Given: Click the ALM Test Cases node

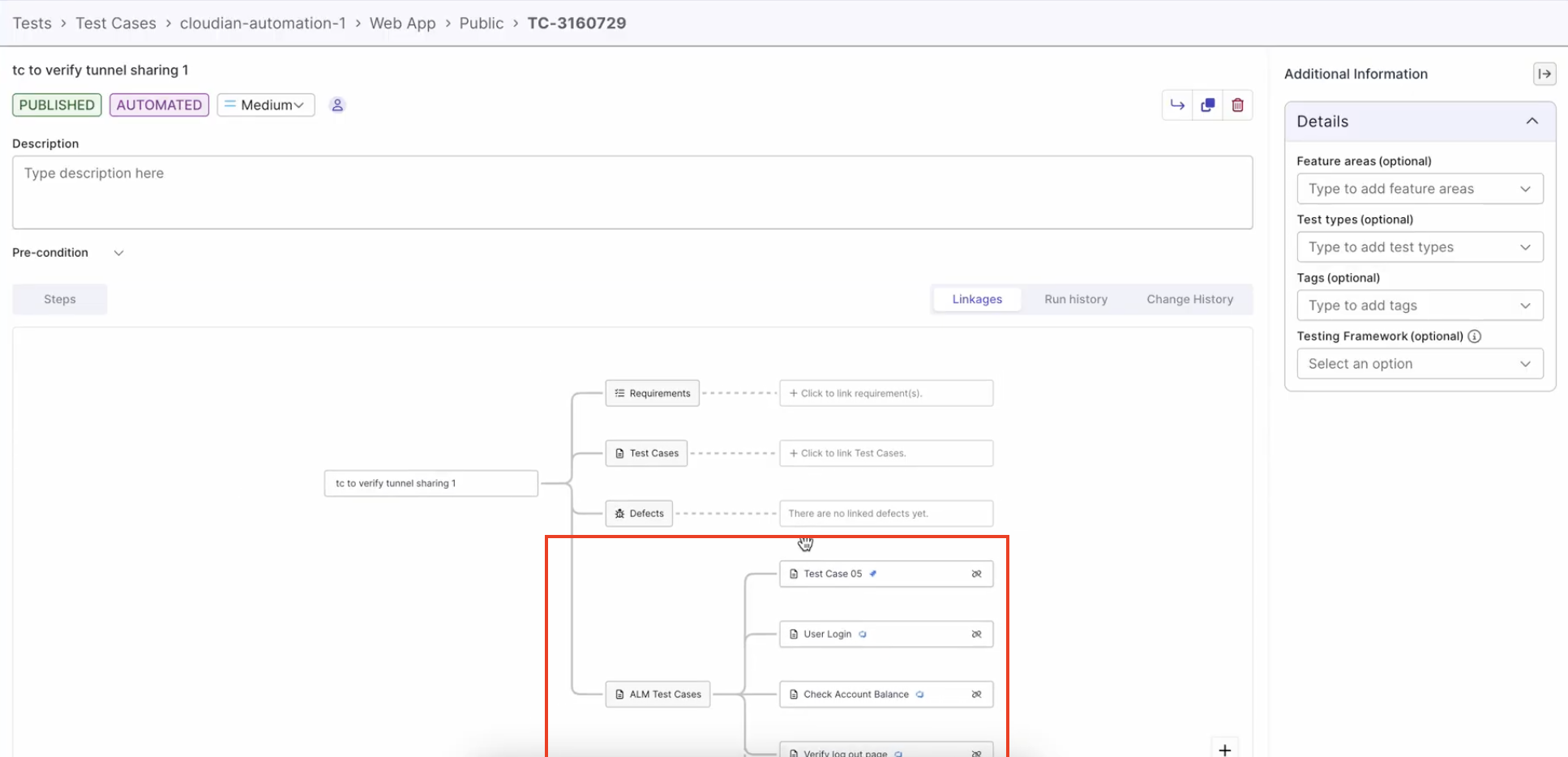Looking at the screenshot, I should (x=658, y=695).
